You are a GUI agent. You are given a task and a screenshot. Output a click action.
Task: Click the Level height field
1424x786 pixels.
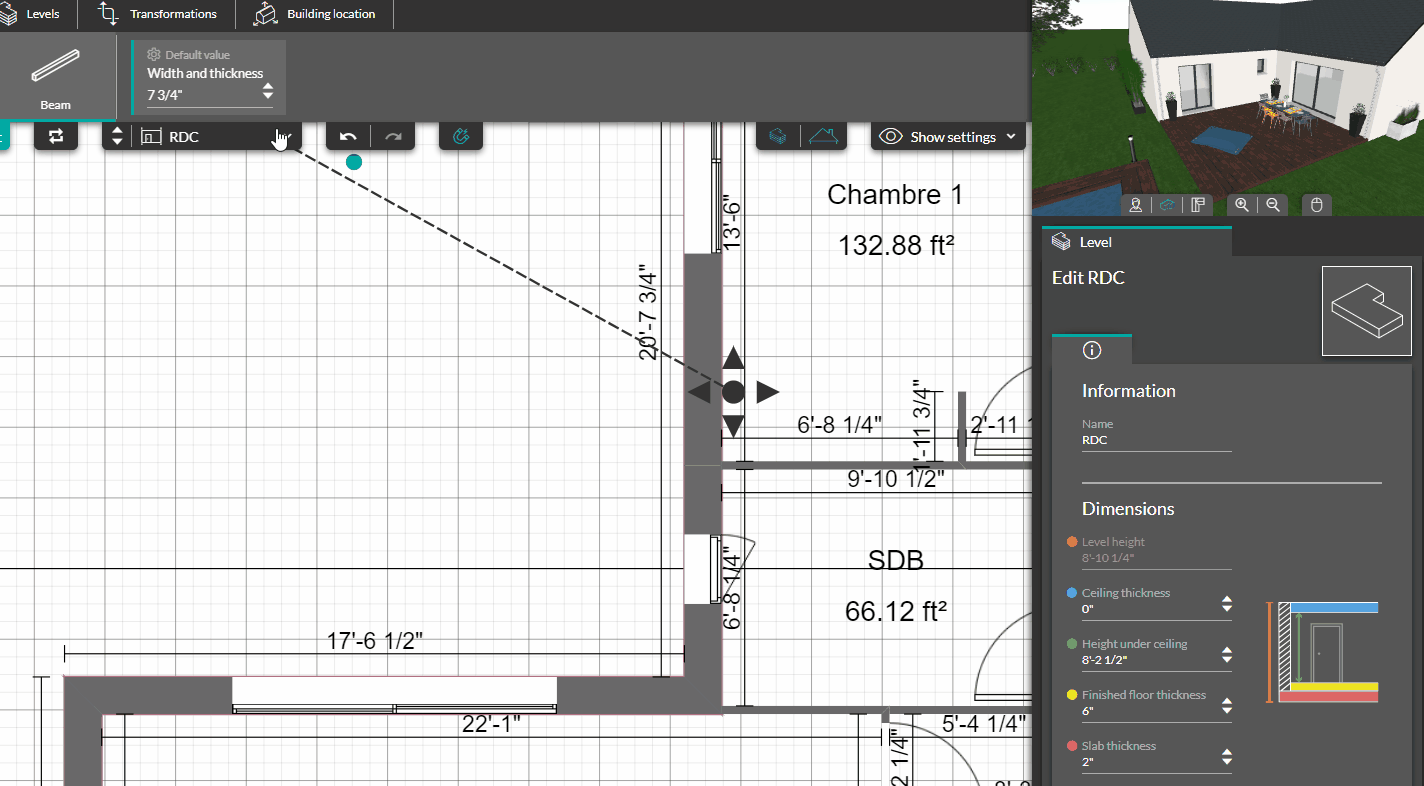point(1157,558)
